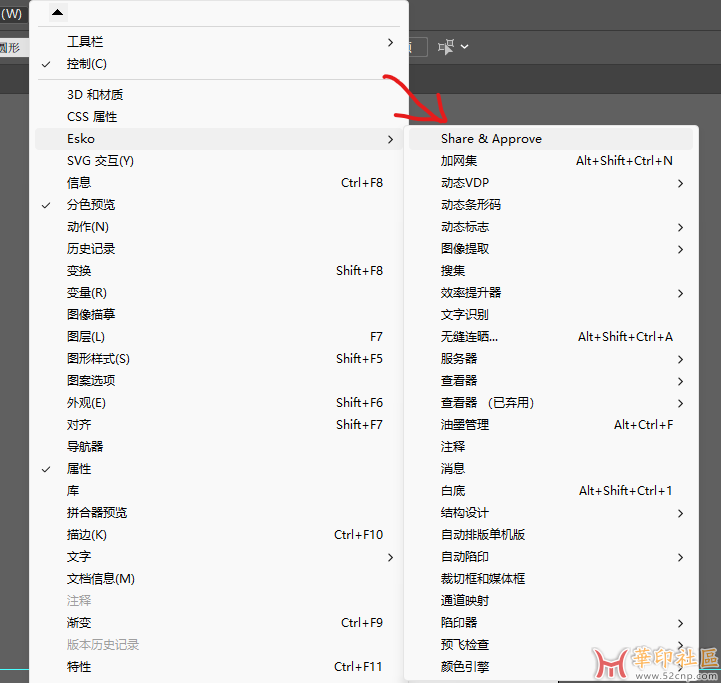The image size is (721, 683).
Task: Open the 陷印器 submenu entry
Action: pos(551,623)
